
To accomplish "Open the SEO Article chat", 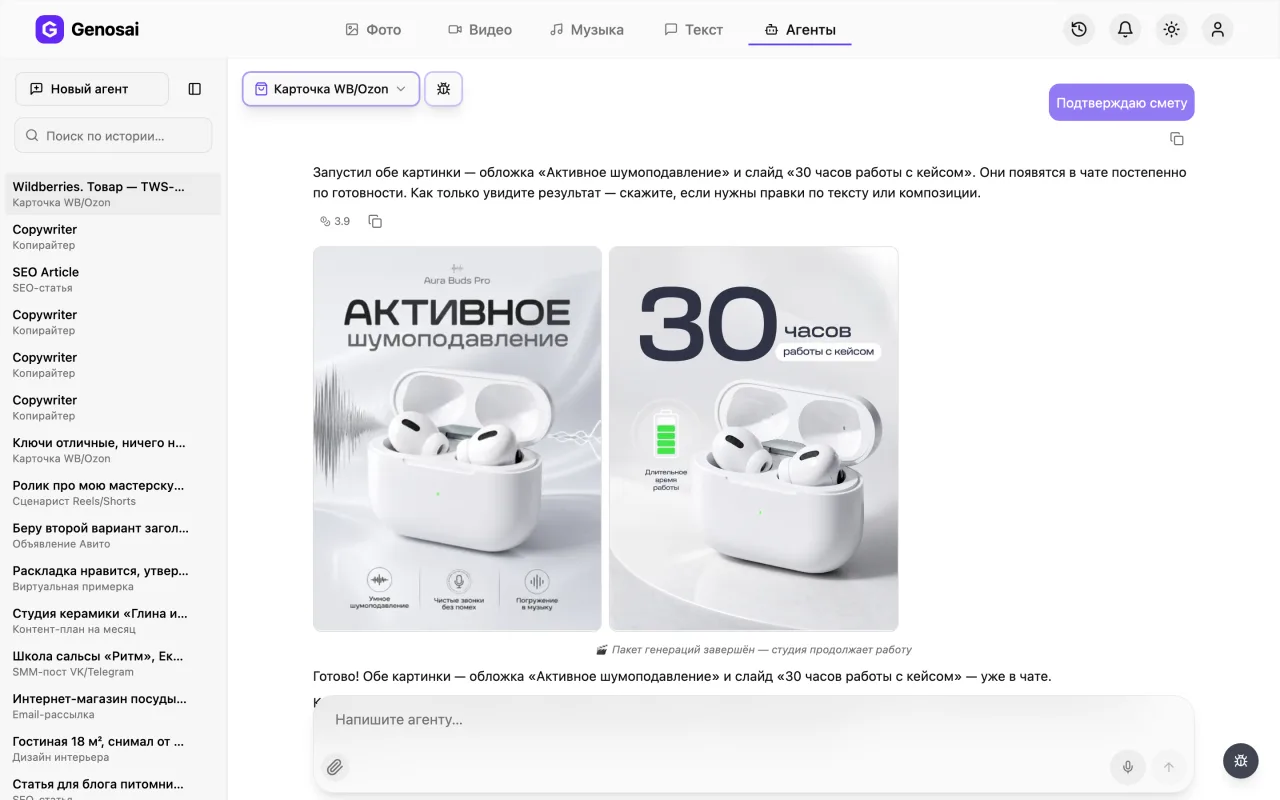I will click(113, 279).
